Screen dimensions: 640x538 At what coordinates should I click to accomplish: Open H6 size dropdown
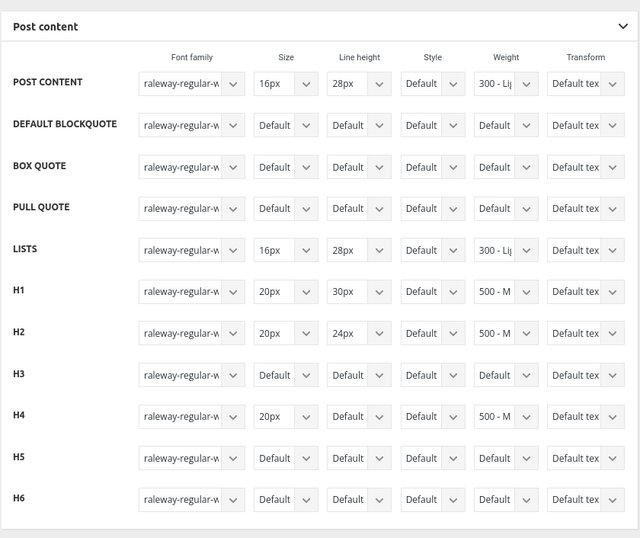(x=286, y=500)
